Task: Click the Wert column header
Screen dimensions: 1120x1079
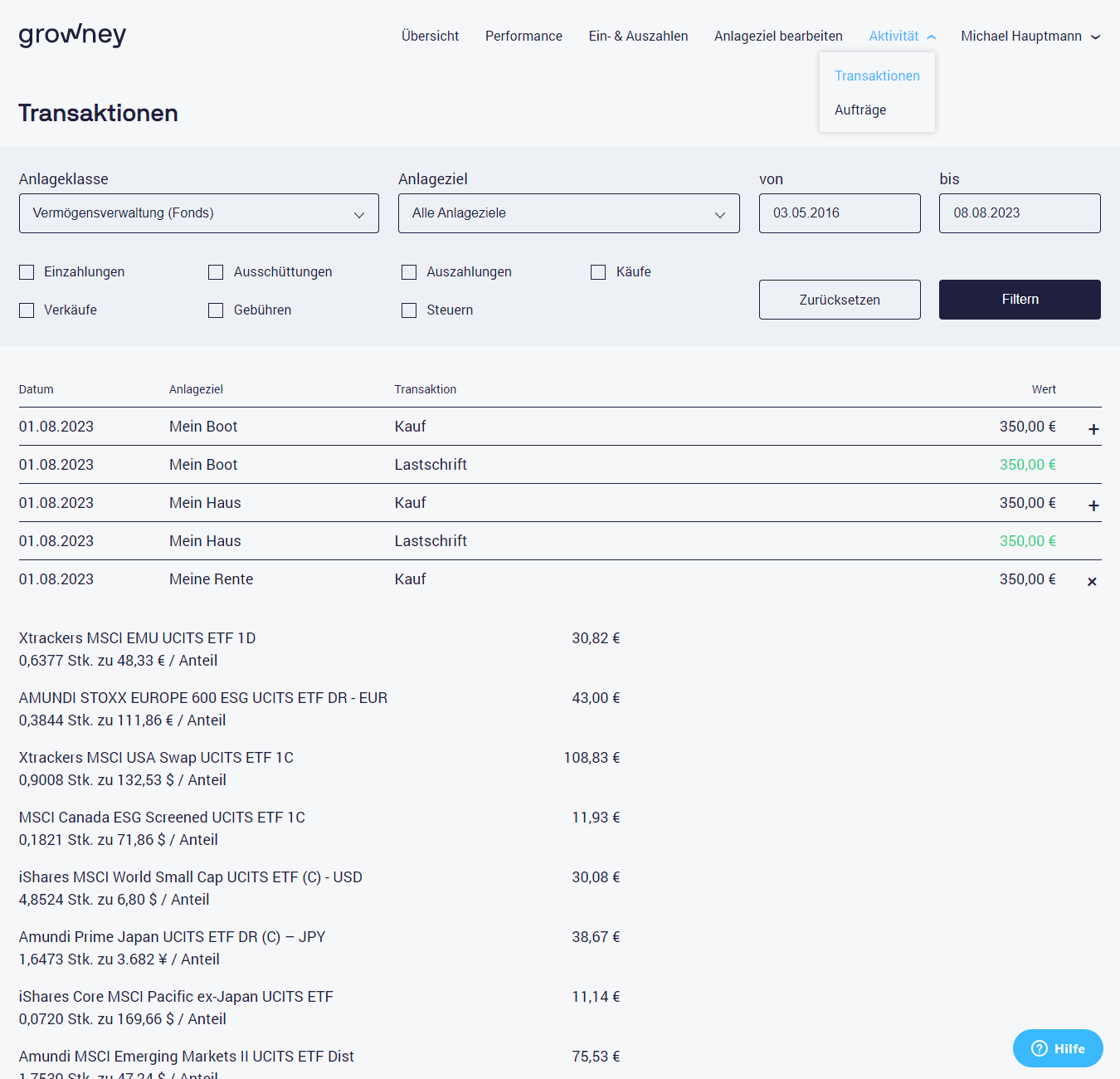Action: pyautogui.click(x=1044, y=389)
